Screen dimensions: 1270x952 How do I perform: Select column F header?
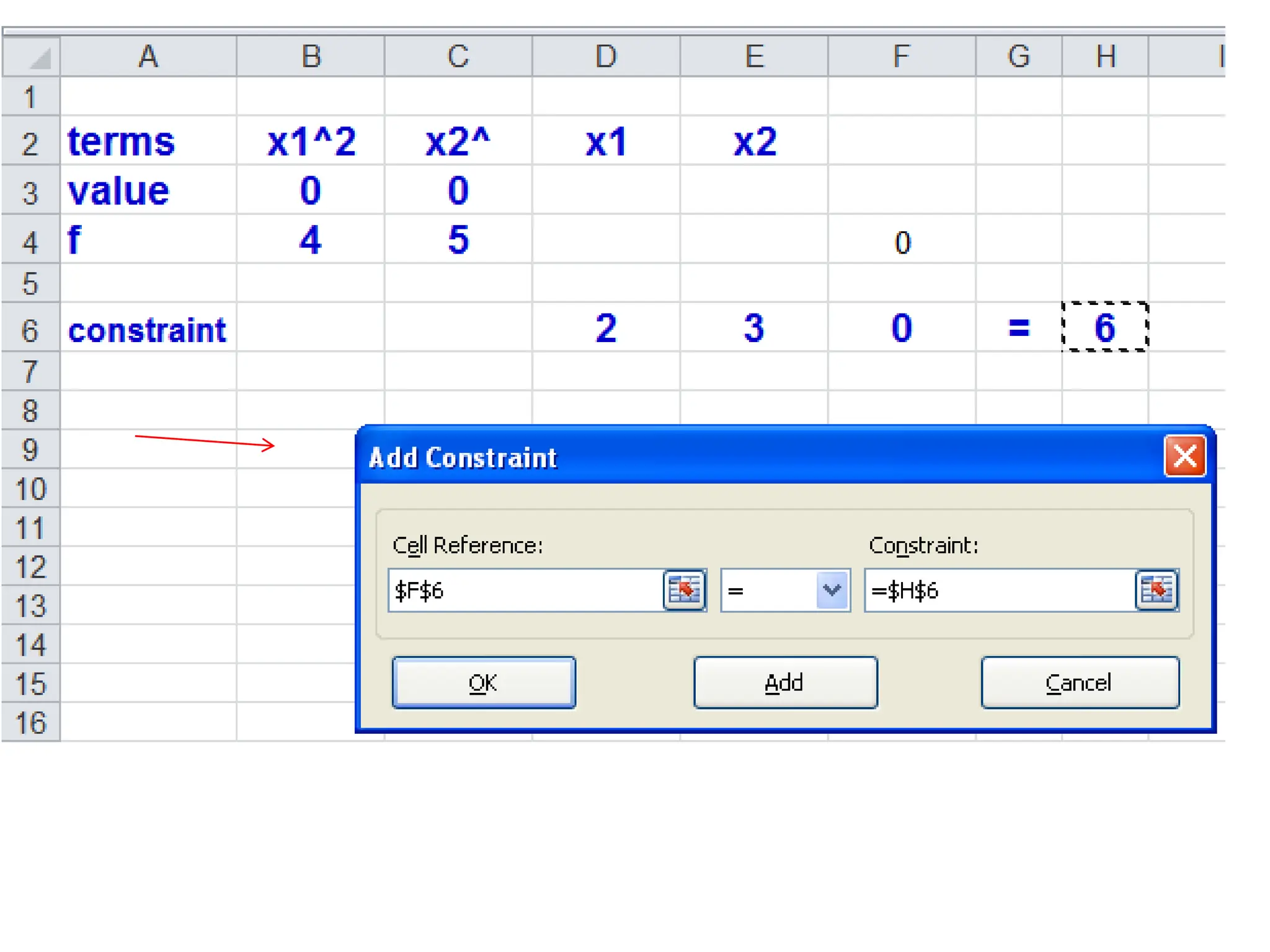(902, 56)
